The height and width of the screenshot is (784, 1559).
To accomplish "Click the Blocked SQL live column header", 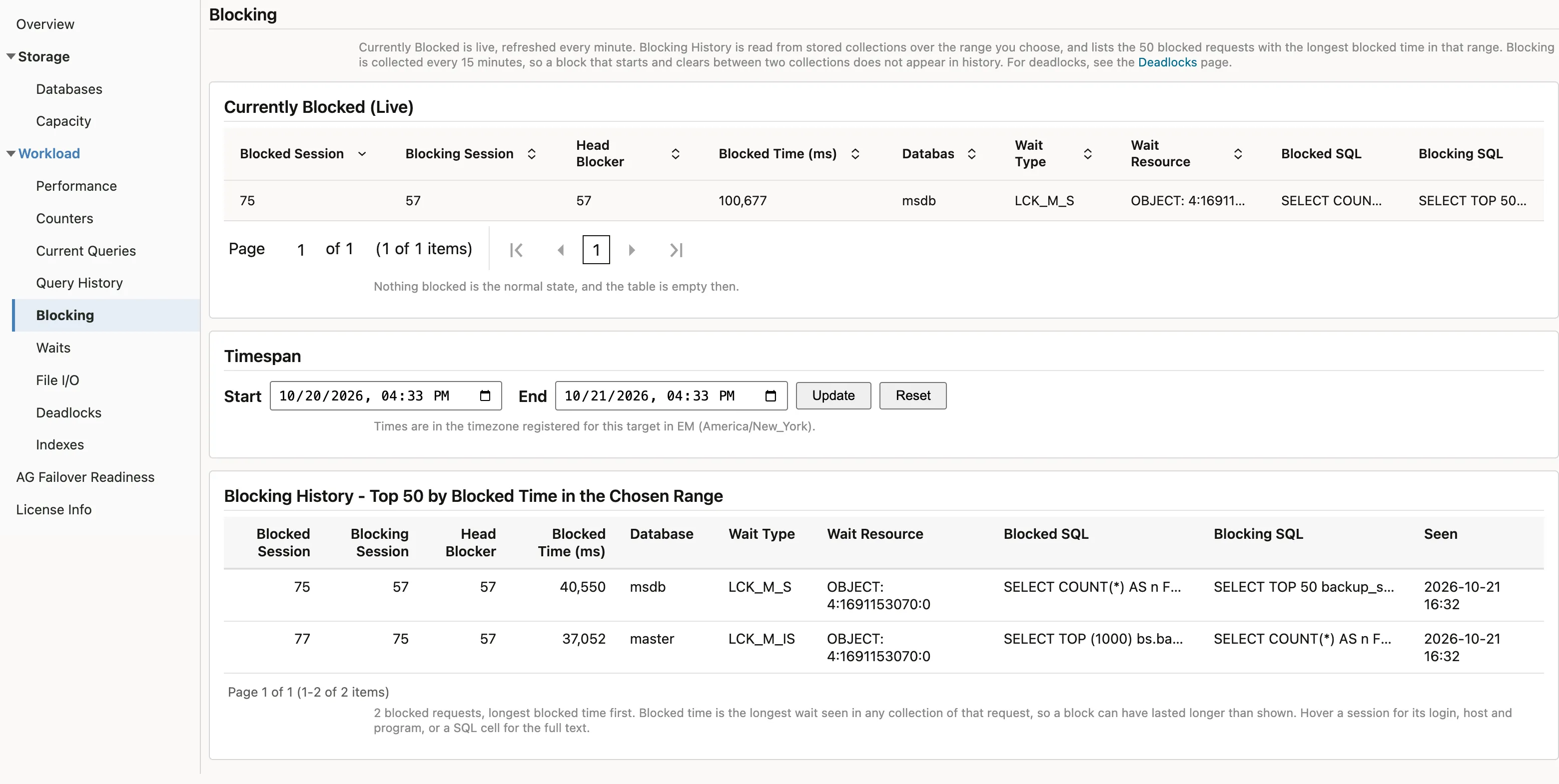I will tap(1321, 154).
